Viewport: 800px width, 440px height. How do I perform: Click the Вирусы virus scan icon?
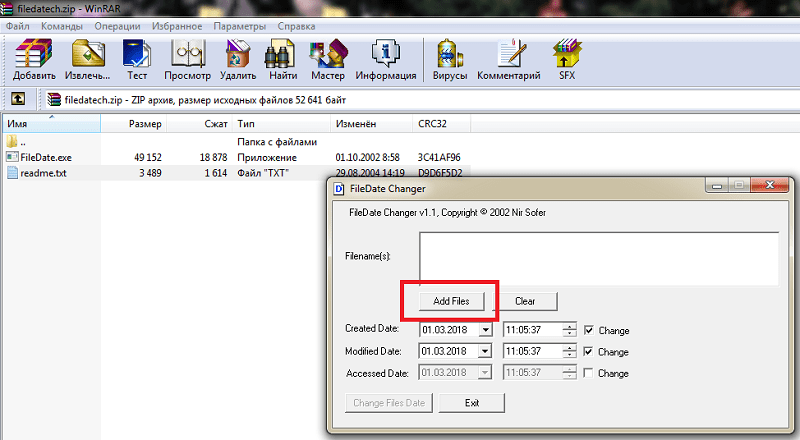[x=449, y=54]
